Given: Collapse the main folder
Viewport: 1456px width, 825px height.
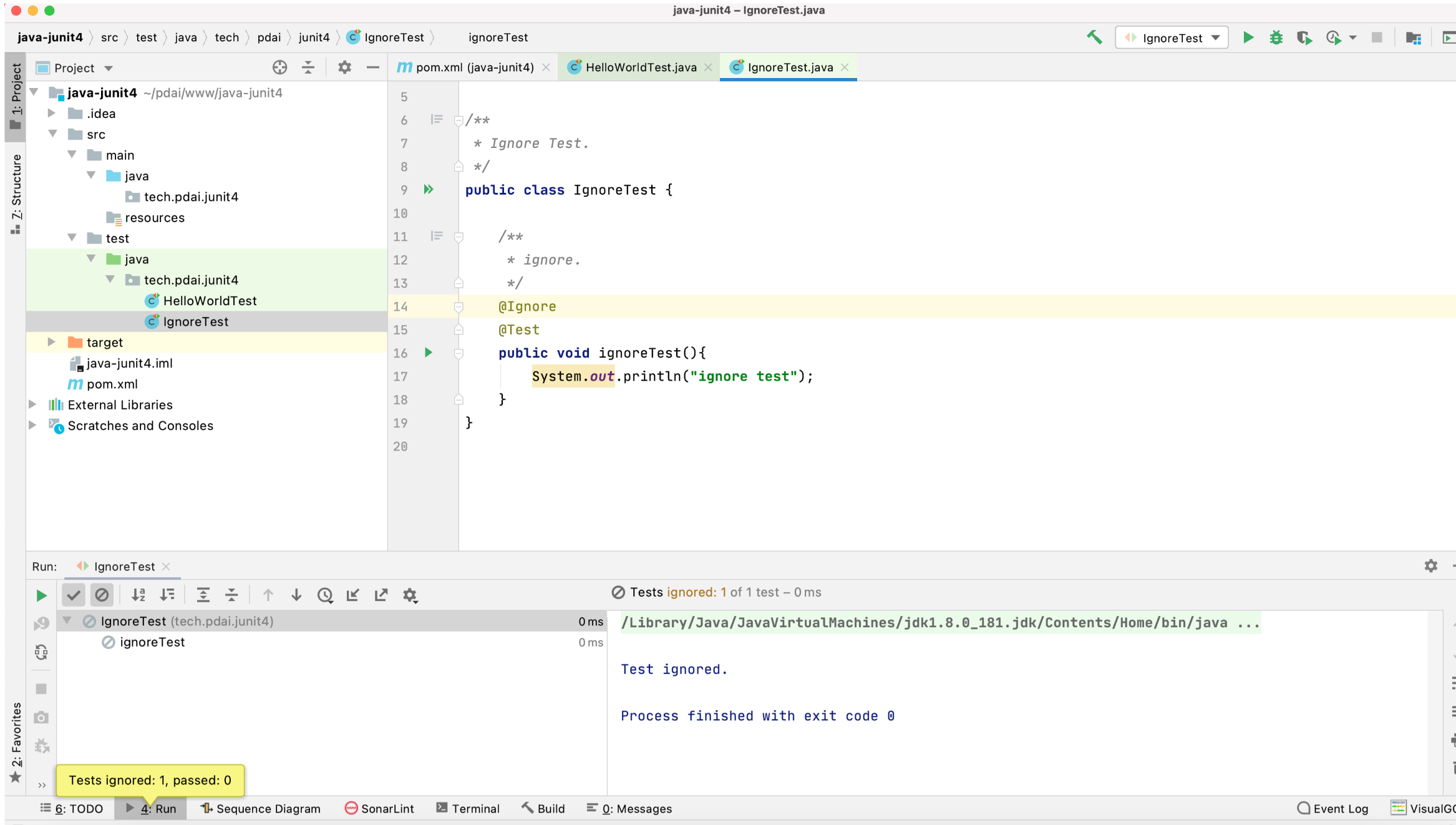Looking at the screenshot, I should tap(72, 155).
